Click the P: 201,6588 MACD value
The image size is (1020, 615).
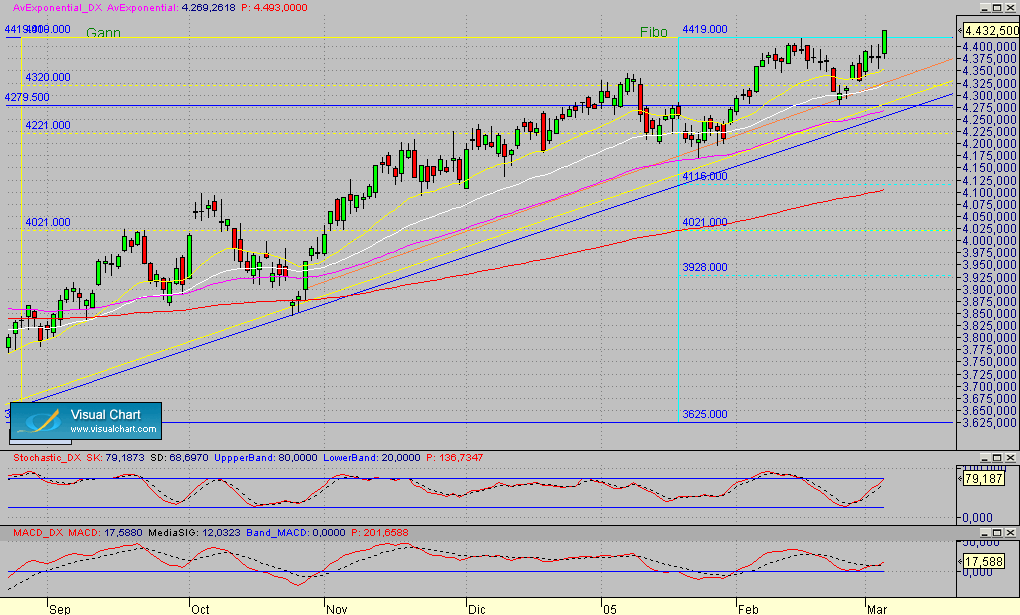380,532
